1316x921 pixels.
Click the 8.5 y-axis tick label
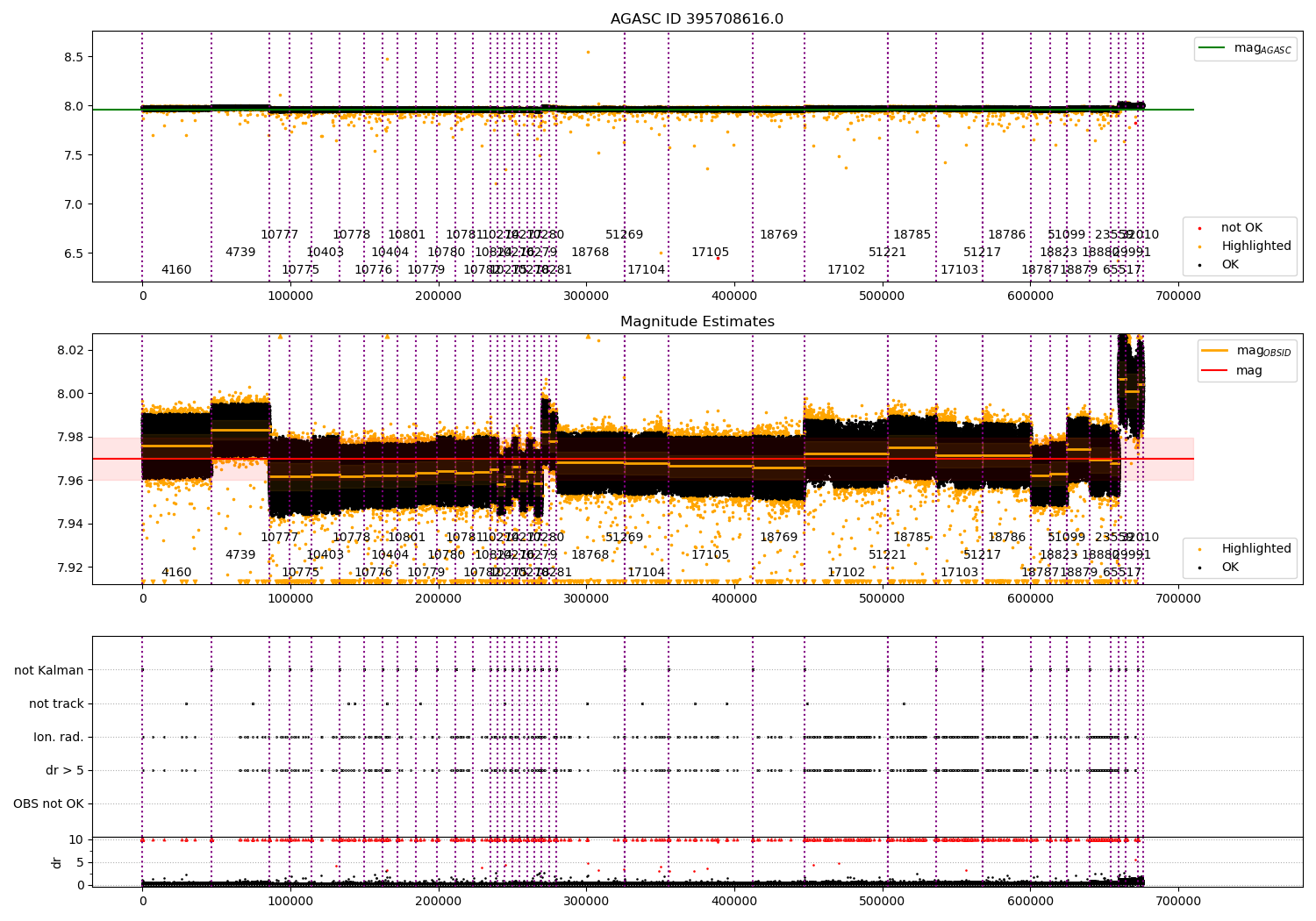(x=74, y=57)
